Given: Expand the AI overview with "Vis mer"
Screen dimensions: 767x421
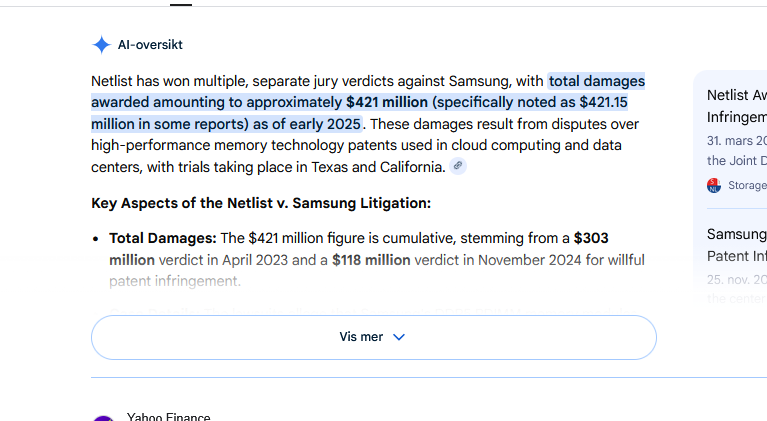Looking at the screenshot, I should [374, 337].
